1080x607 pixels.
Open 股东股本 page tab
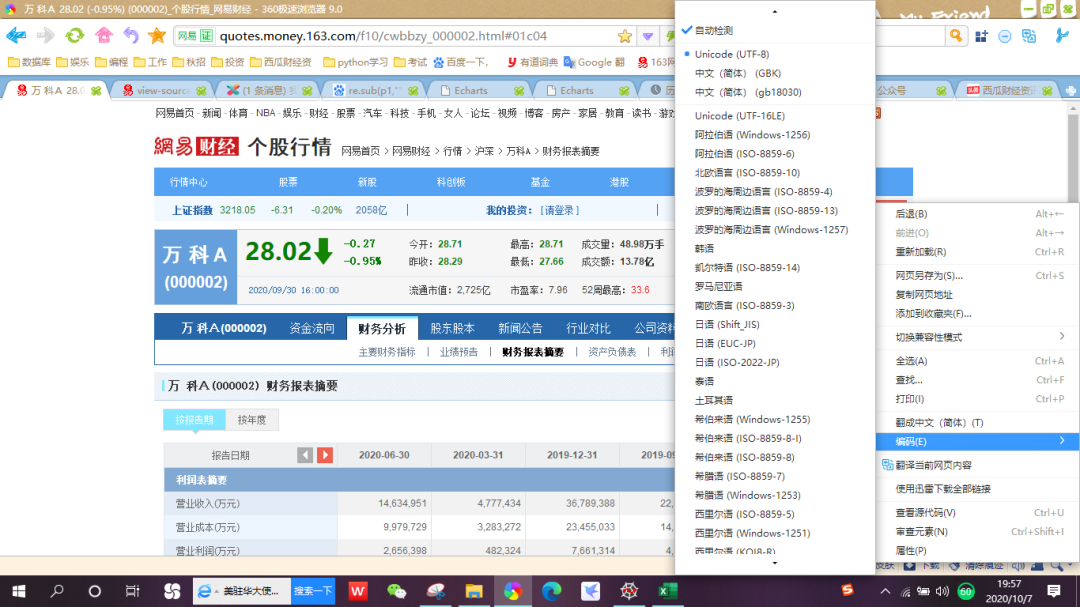point(453,329)
